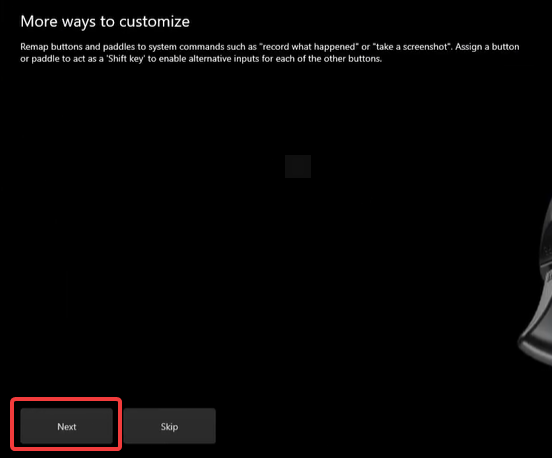
Task: Select the Skip button
Action: [169, 426]
